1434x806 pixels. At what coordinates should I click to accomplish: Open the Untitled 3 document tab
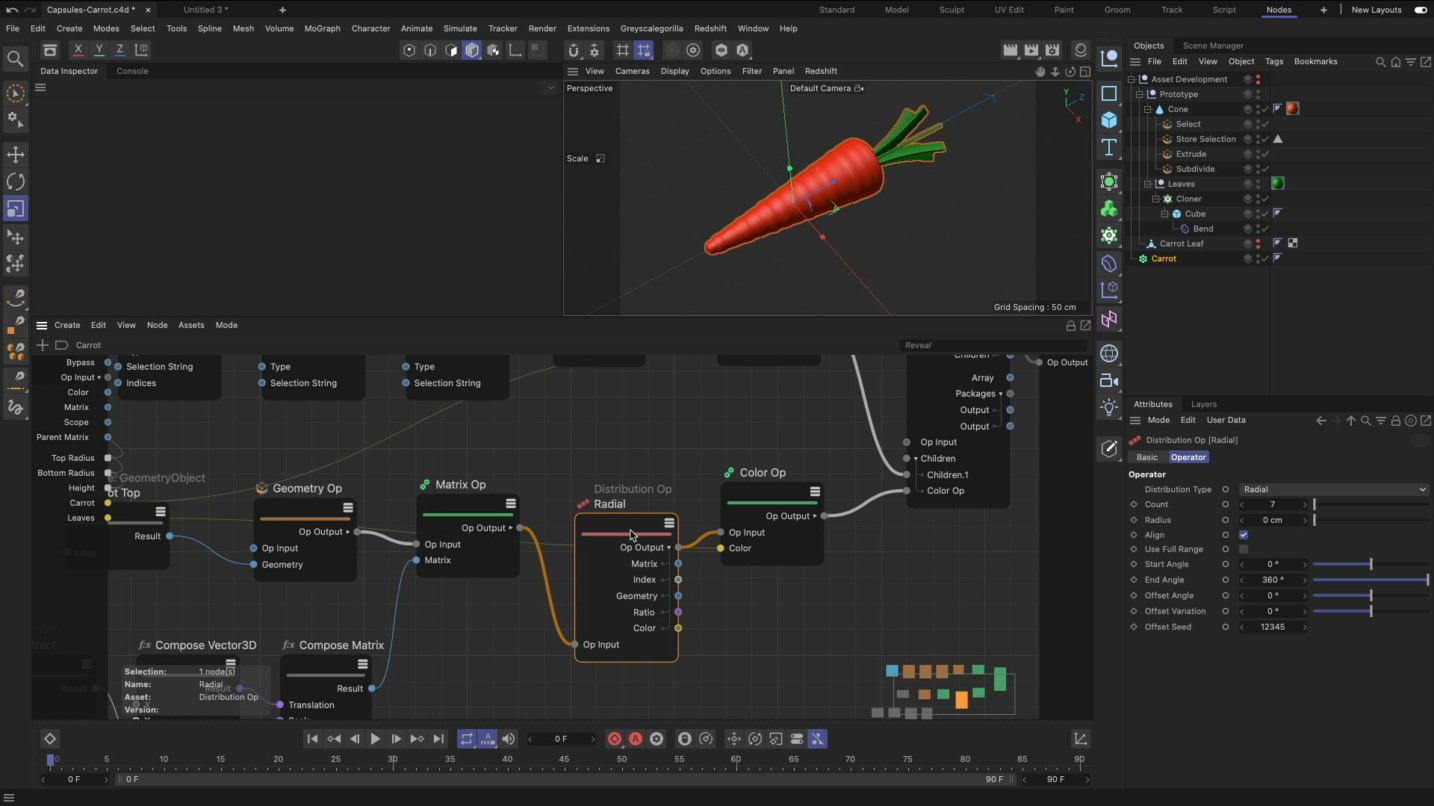tap(206, 10)
